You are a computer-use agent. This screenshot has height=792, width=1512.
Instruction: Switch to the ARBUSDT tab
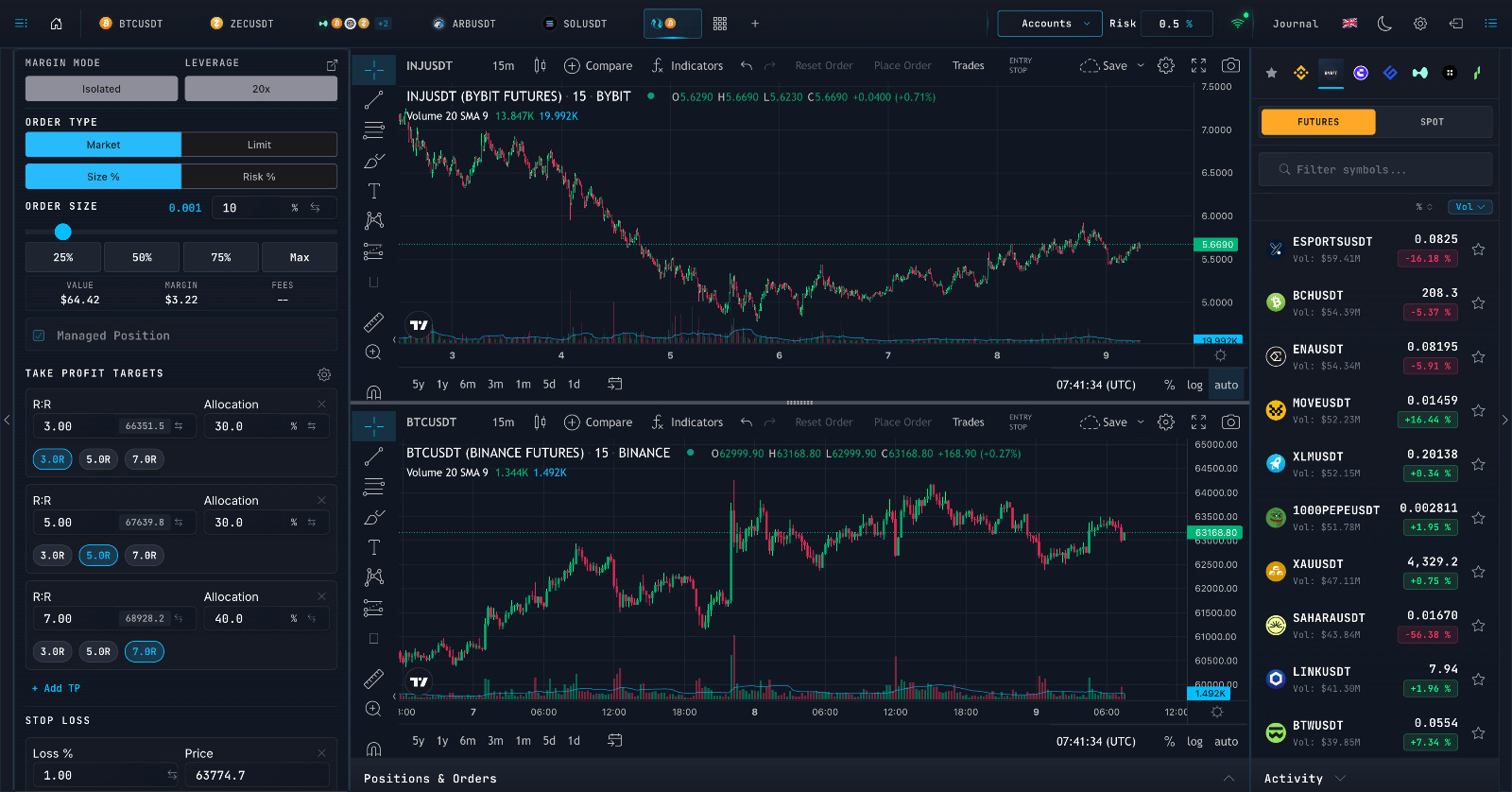[463, 24]
